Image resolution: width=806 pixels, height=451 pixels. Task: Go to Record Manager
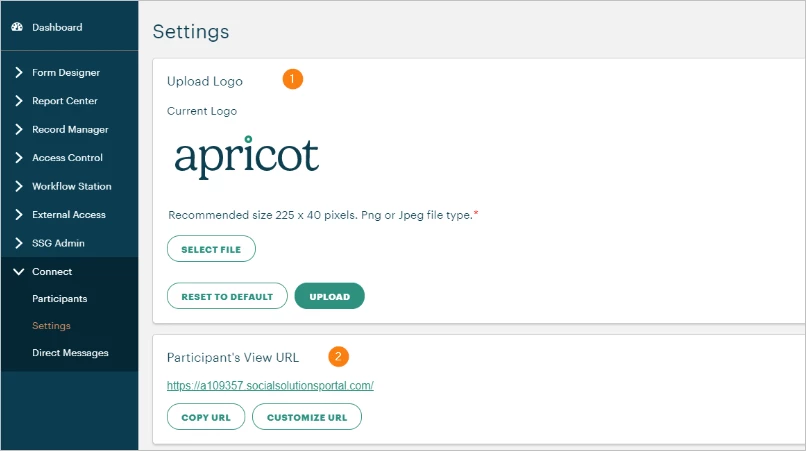70,130
